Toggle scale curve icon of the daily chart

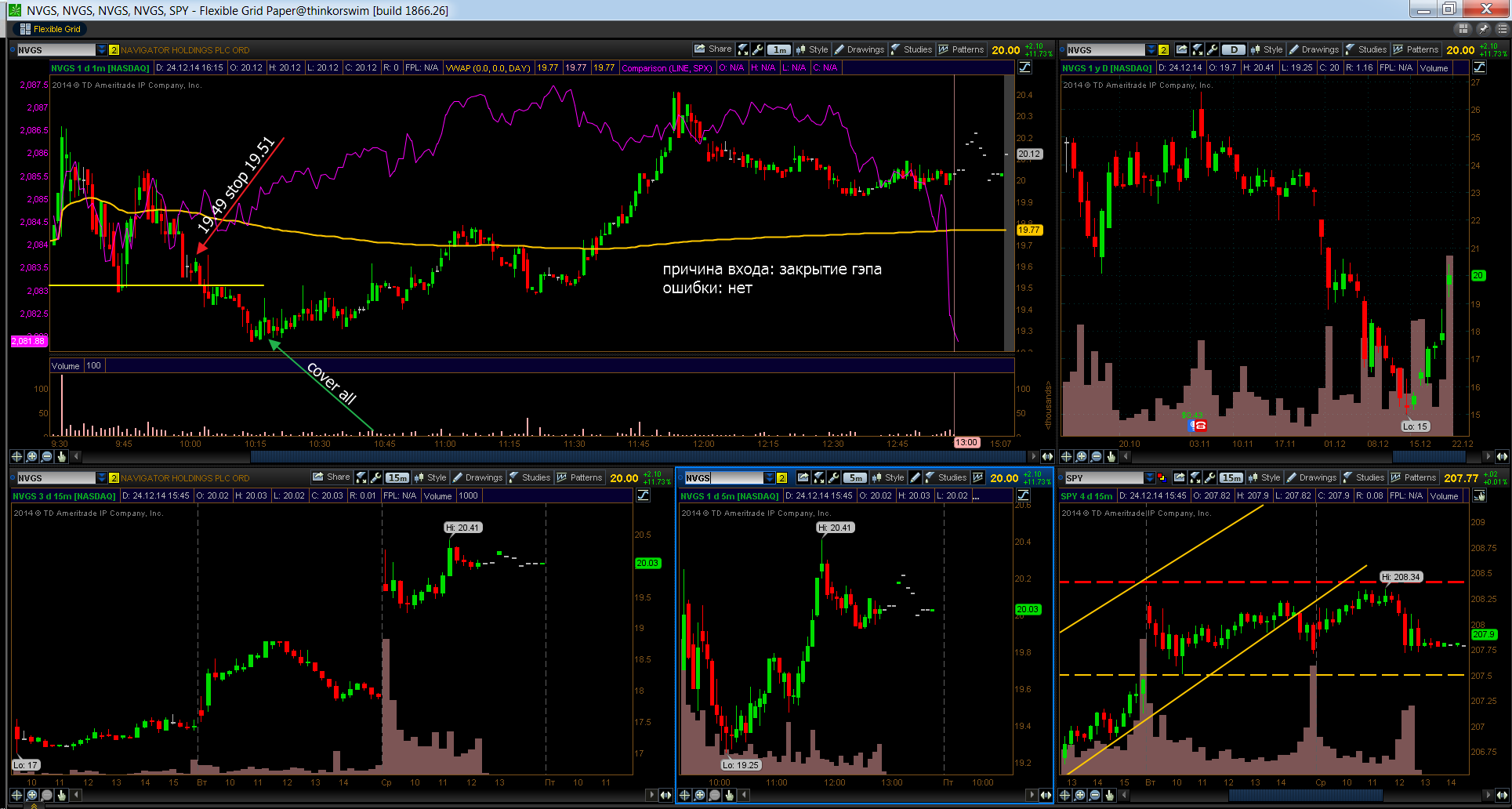(x=1479, y=67)
